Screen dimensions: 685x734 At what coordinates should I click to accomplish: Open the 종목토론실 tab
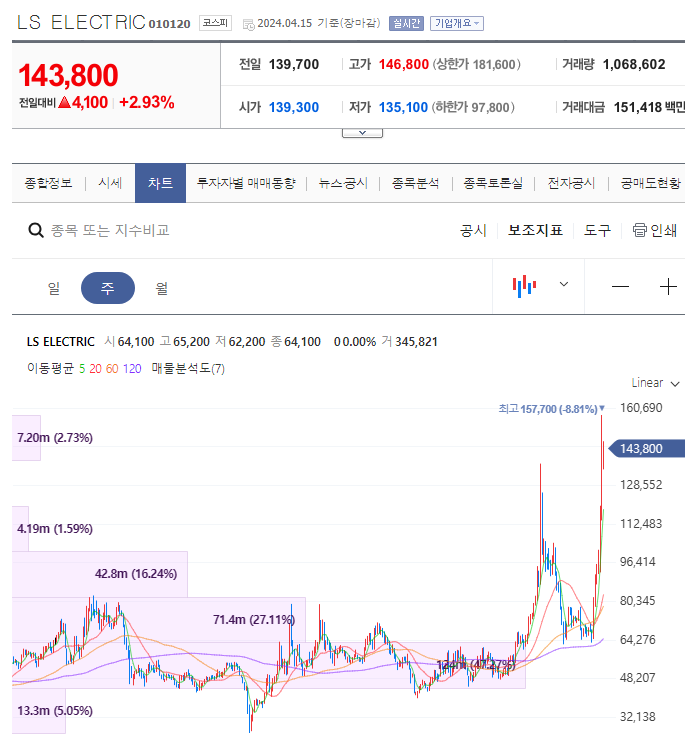[x=493, y=183]
